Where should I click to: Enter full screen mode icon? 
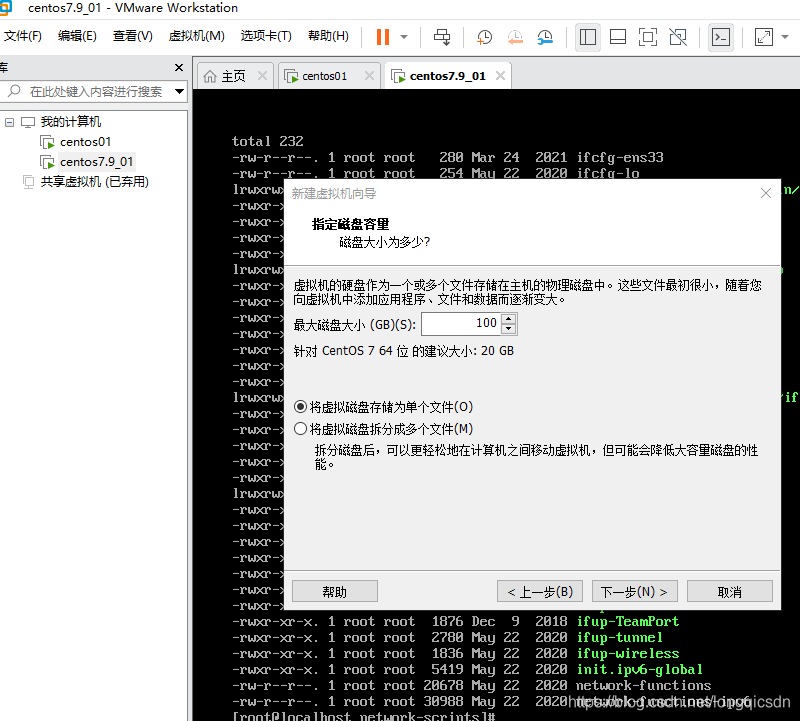coord(648,37)
